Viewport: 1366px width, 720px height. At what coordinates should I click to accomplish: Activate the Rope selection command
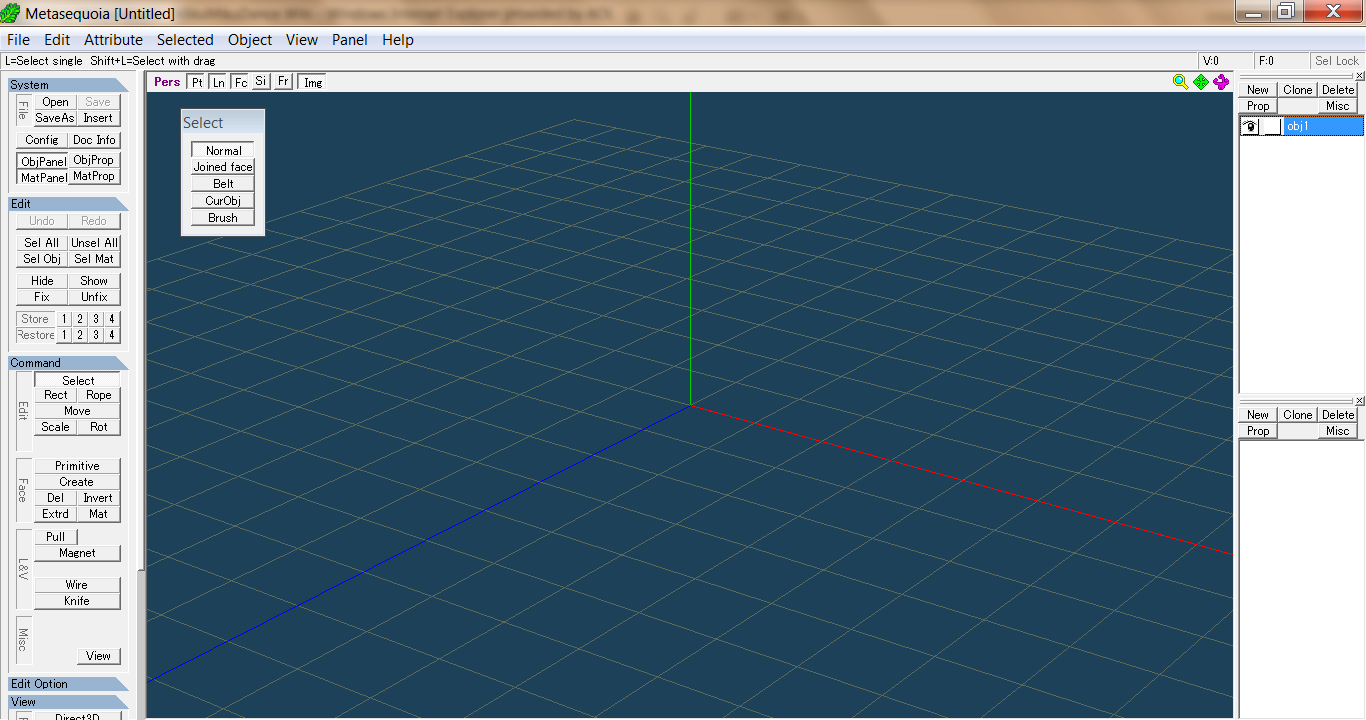(99, 395)
